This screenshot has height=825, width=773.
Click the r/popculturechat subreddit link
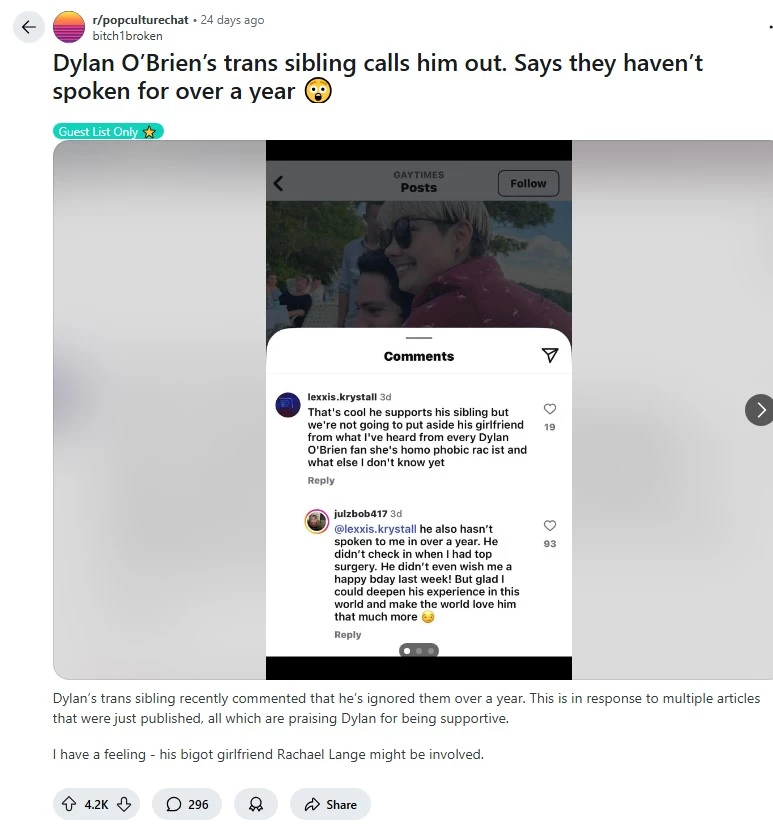click(140, 20)
